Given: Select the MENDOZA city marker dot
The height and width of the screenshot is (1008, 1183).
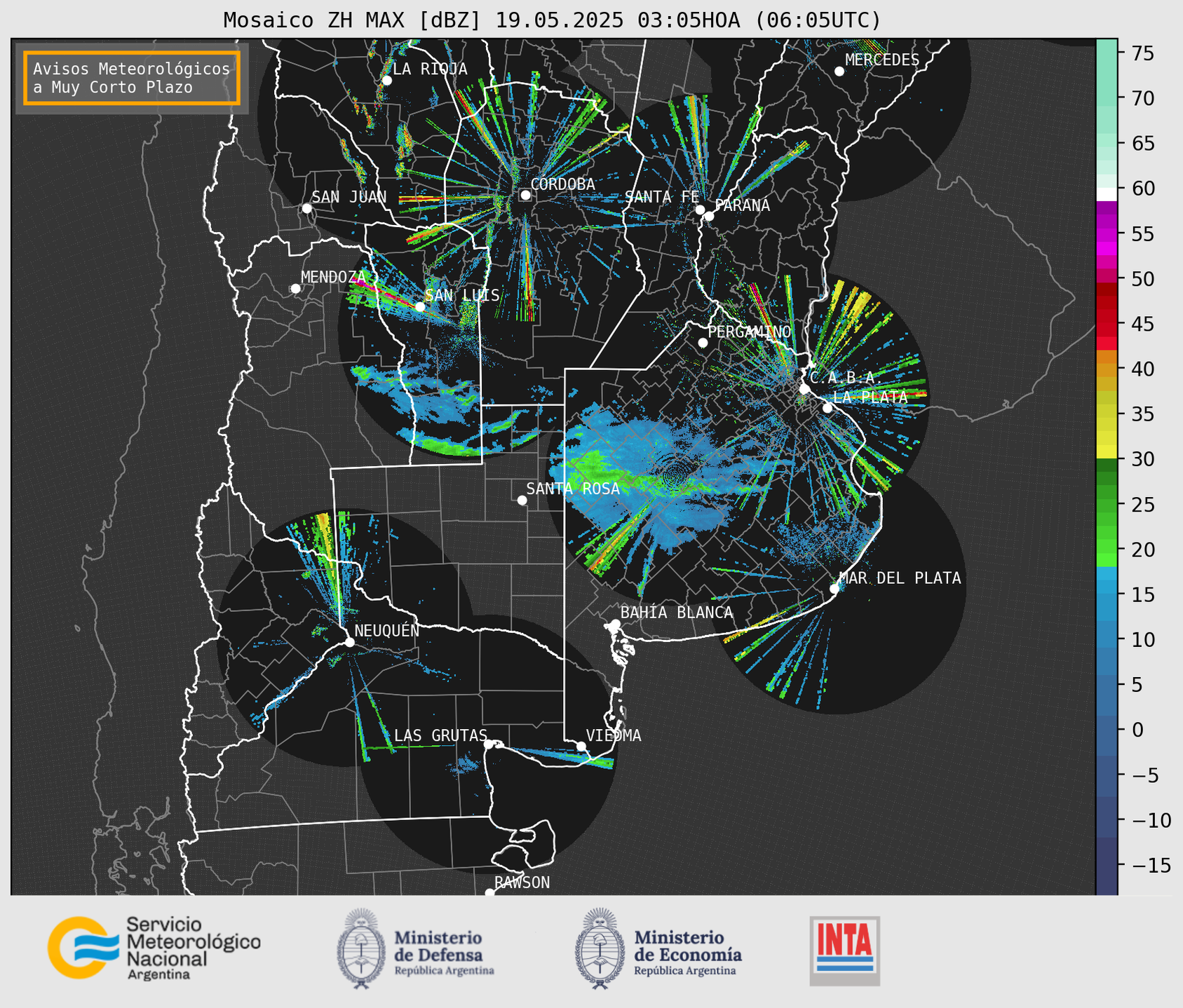Looking at the screenshot, I should [295, 288].
